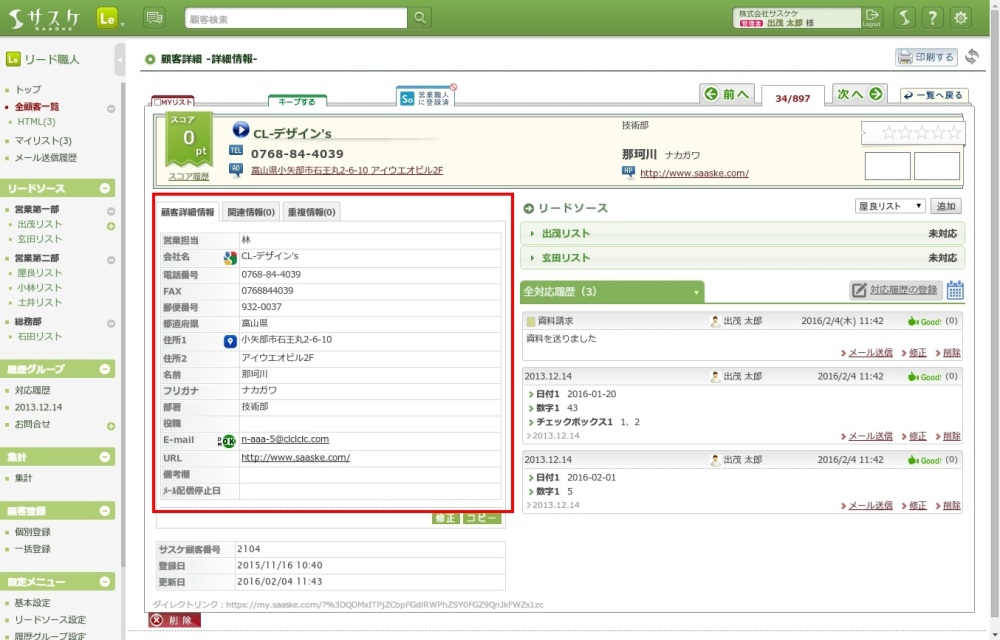Open the settings gear icon
This screenshot has height=640, width=1000.
point(960,18)
